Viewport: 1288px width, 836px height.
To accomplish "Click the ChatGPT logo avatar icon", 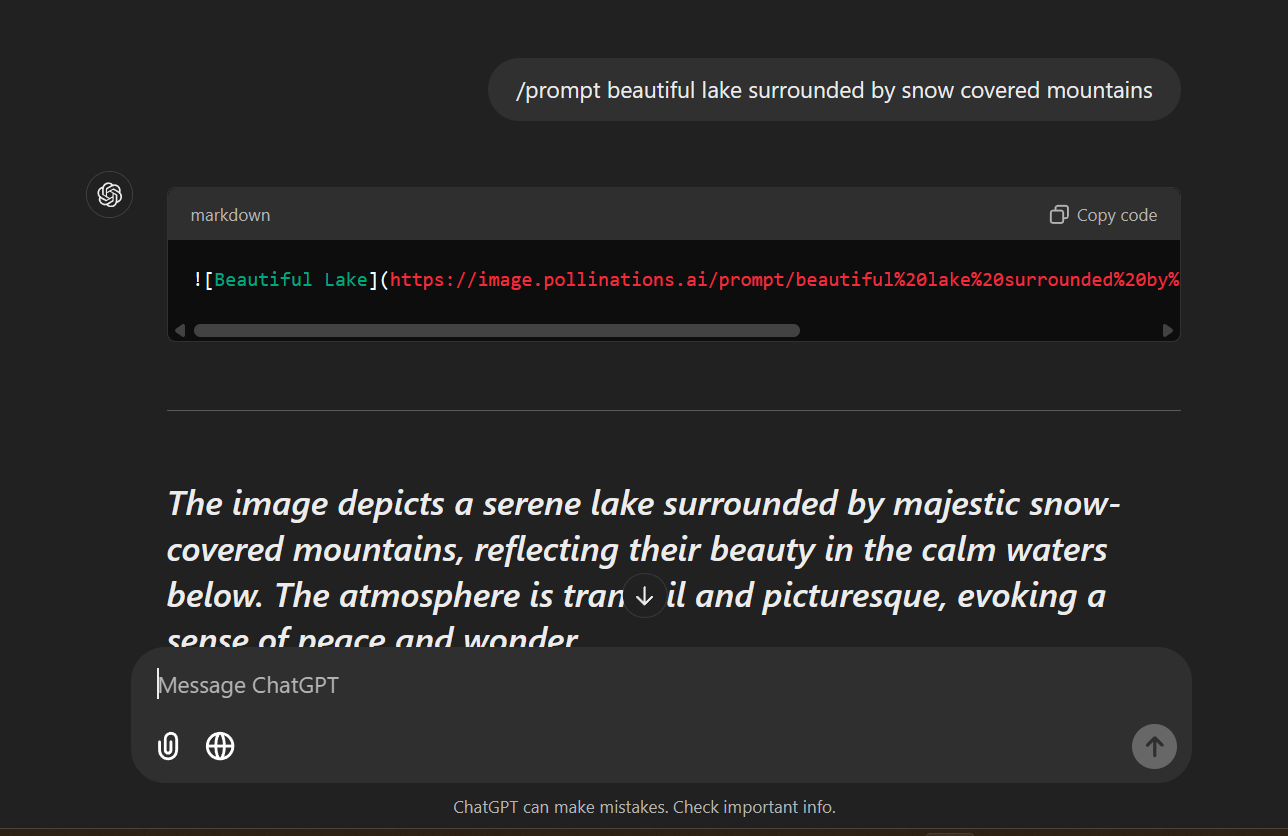I will pos(110,194).
